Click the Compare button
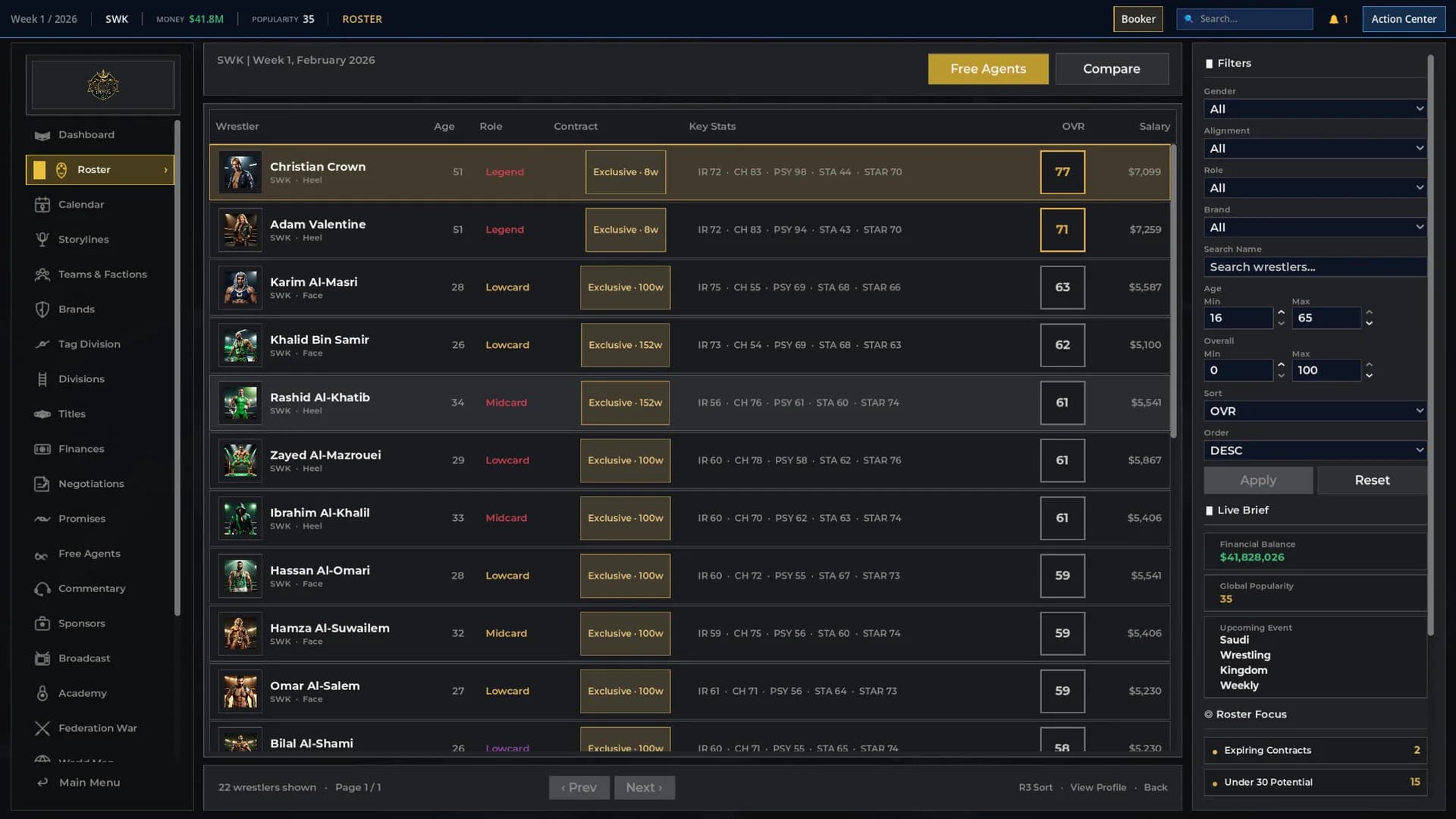 [x=1112, y=69]
